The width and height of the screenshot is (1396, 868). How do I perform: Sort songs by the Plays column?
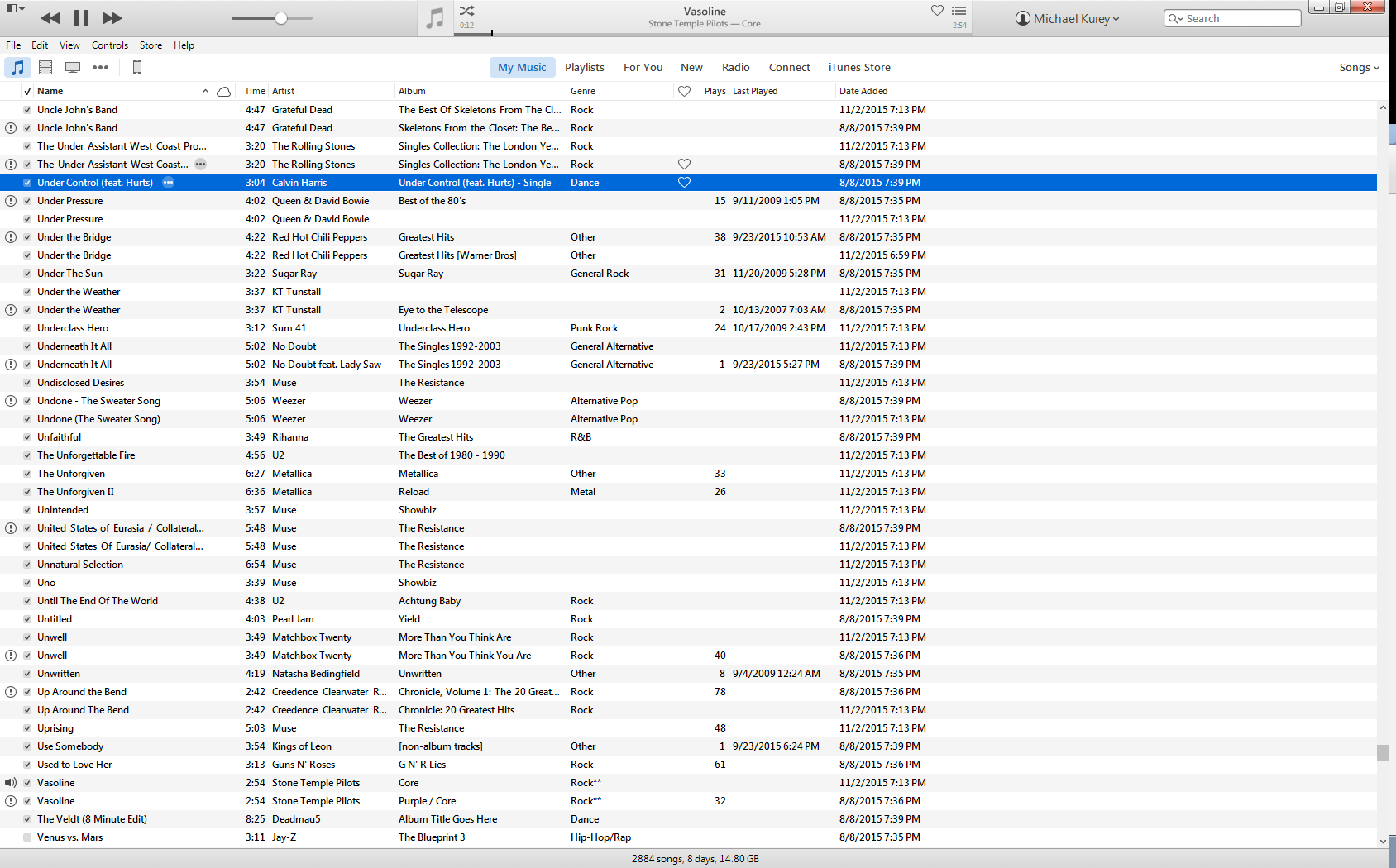pos(715,92)
